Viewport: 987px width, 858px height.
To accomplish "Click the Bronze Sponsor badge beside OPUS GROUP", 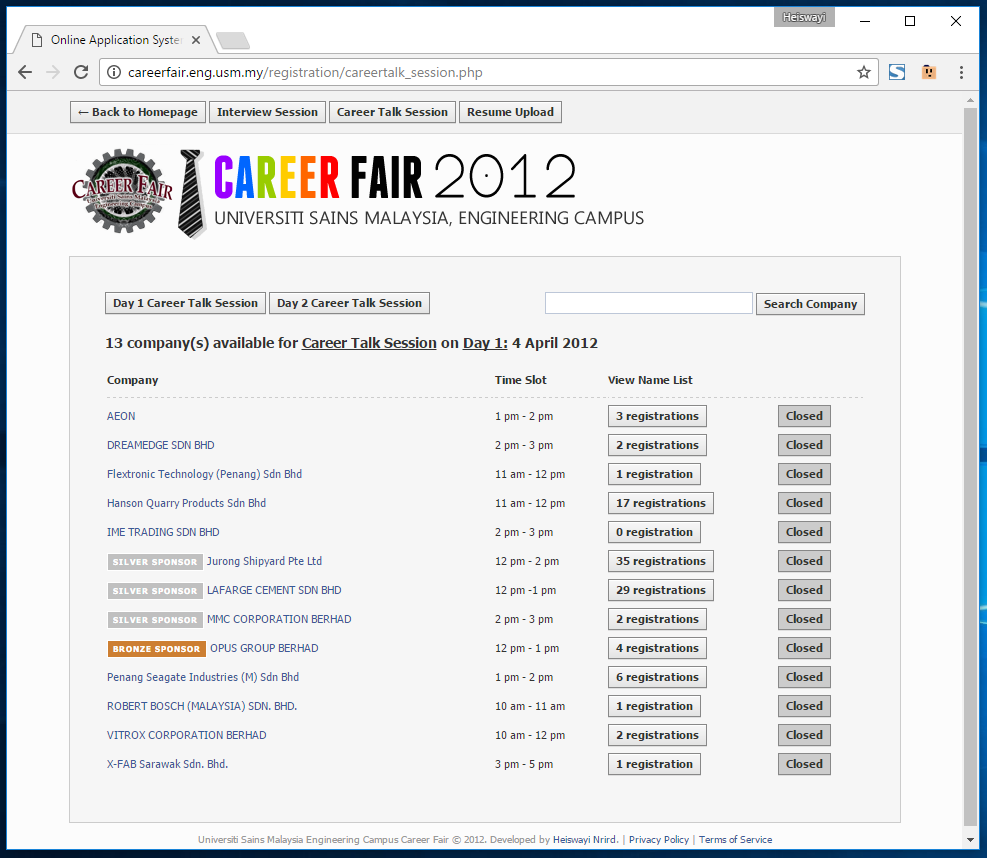I will [156, 648].
